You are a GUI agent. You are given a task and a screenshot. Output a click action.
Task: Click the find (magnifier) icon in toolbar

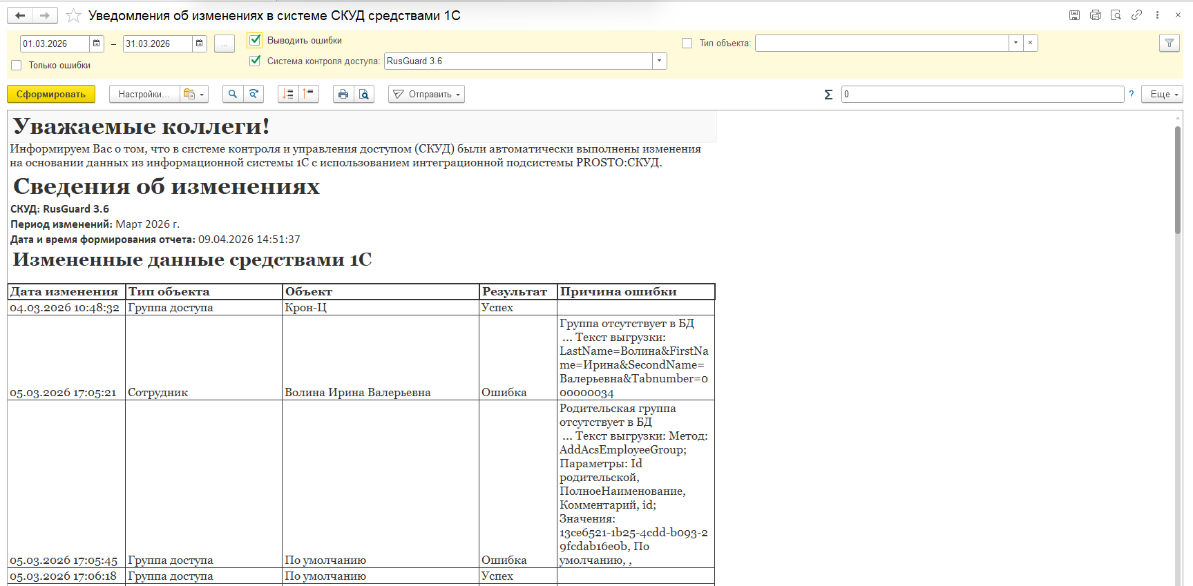coord(233,94)
